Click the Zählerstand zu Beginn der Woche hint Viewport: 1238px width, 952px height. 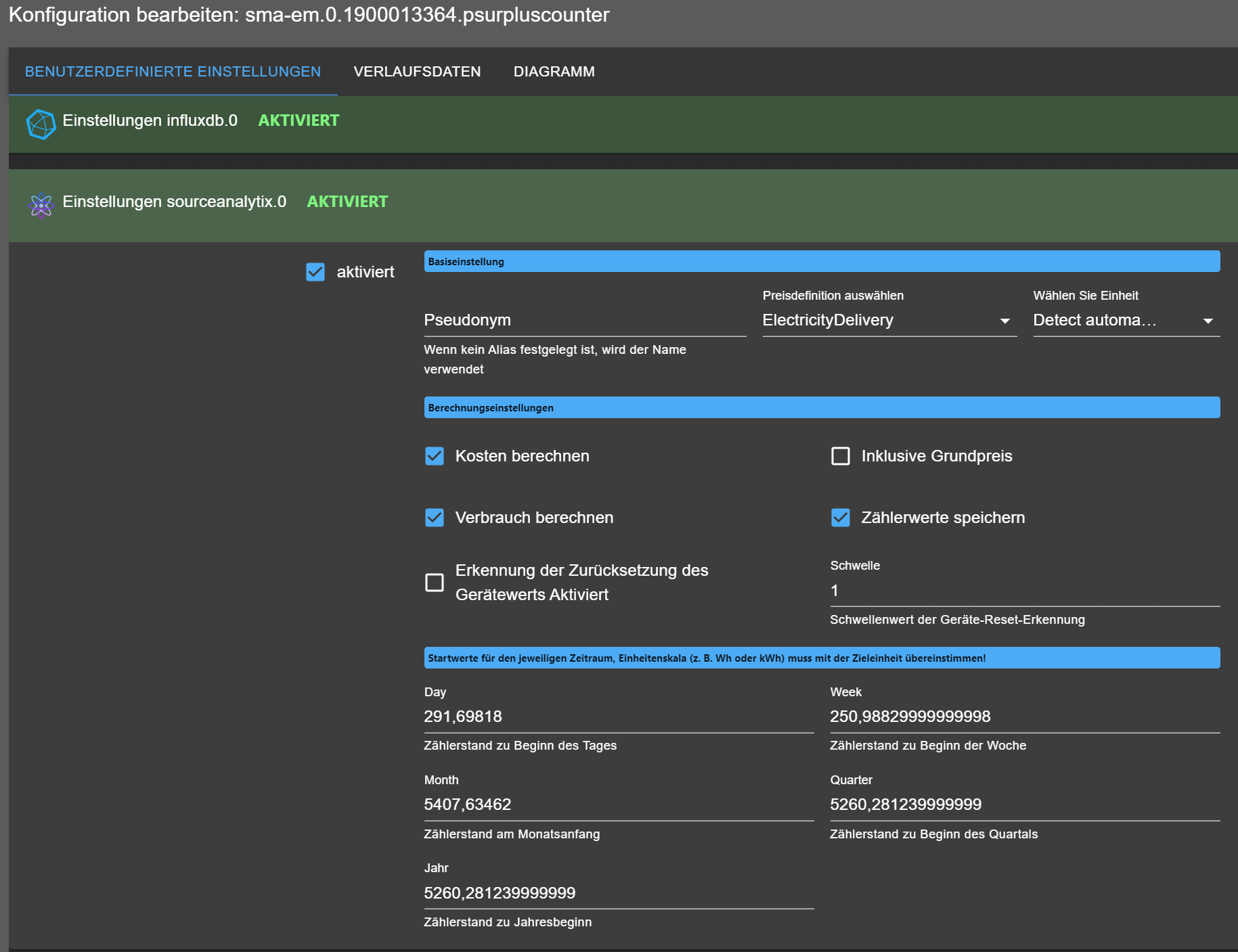click(x=928, y=746)
